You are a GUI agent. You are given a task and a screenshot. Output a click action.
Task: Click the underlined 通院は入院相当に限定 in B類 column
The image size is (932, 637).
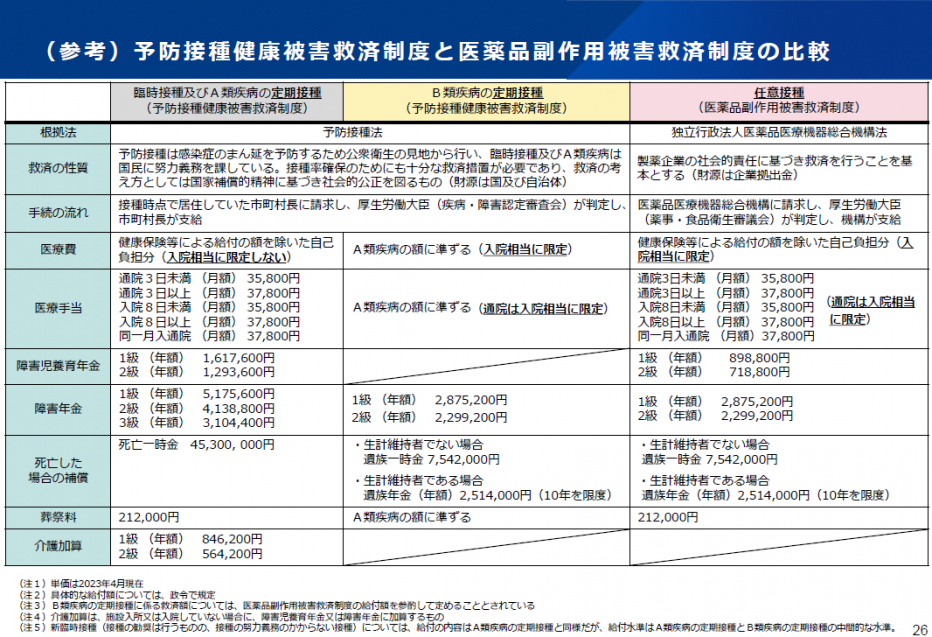tap(543, 309)
